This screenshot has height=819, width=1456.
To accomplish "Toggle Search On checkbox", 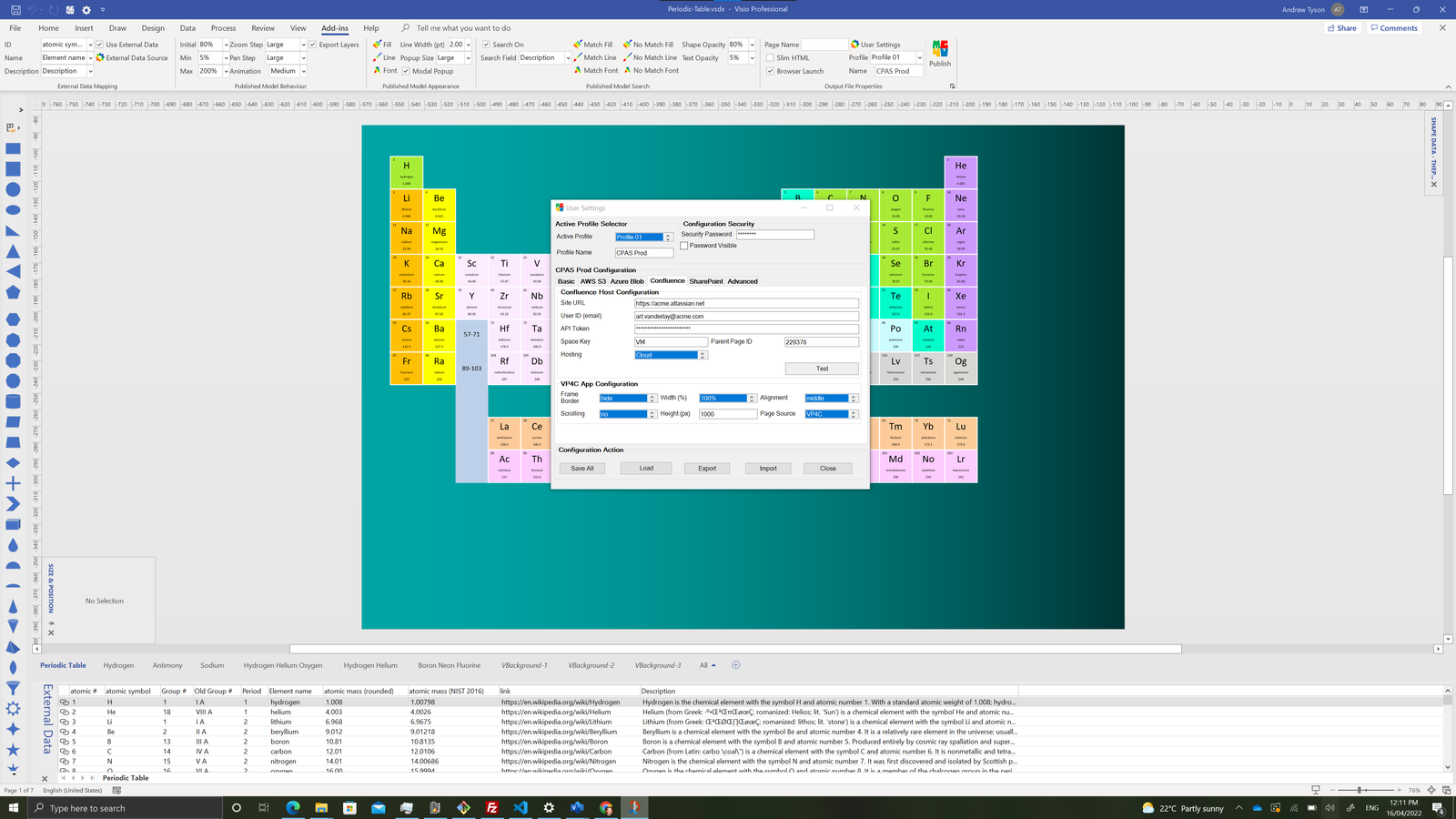I will coord(486,44).
